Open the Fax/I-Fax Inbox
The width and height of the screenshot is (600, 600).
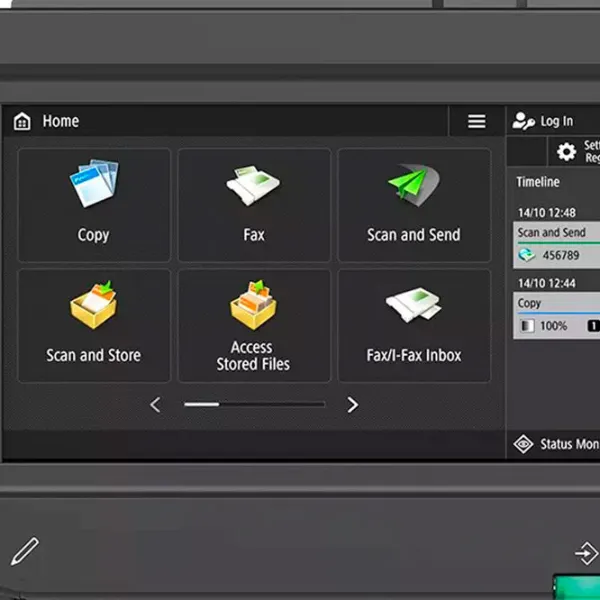[x=414, y=325]
